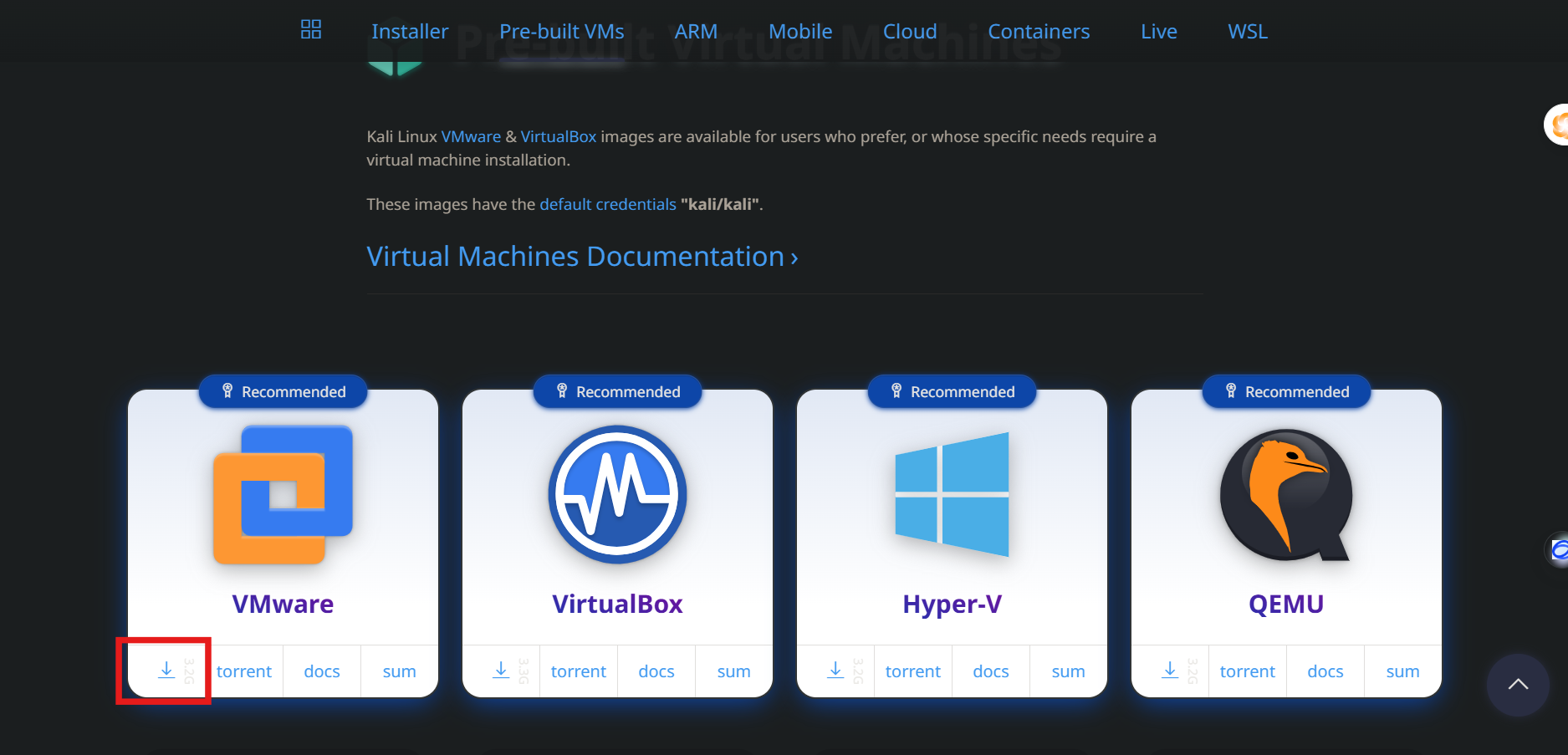Switch to Pre-built VMs tab

[562, 32]
